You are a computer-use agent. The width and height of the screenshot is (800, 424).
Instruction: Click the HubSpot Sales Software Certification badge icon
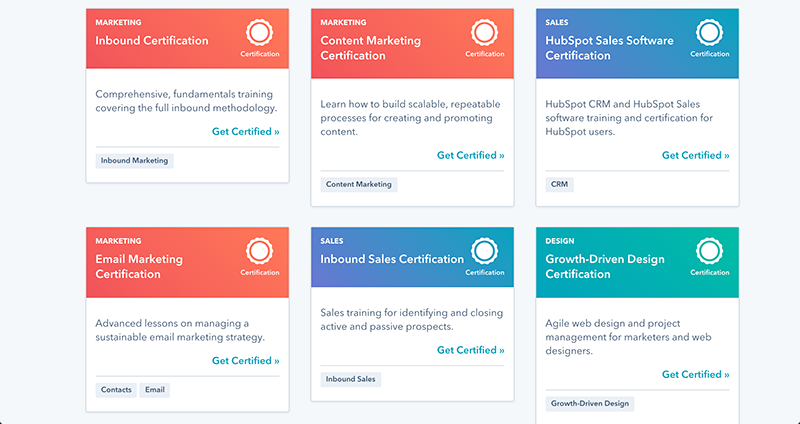point(709,33)
